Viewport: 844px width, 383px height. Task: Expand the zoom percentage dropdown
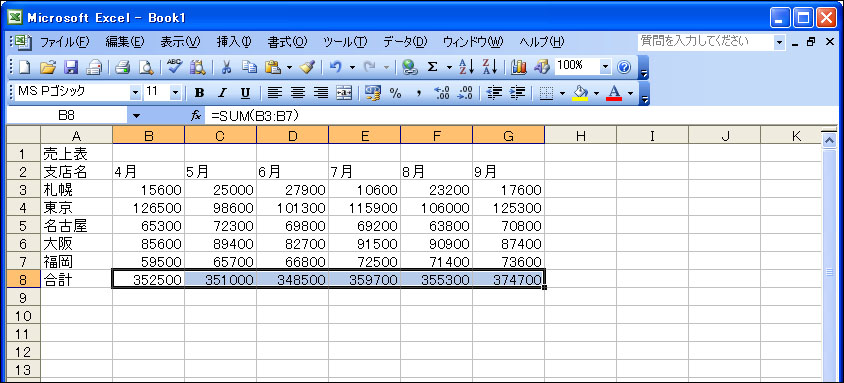point(607,67)
